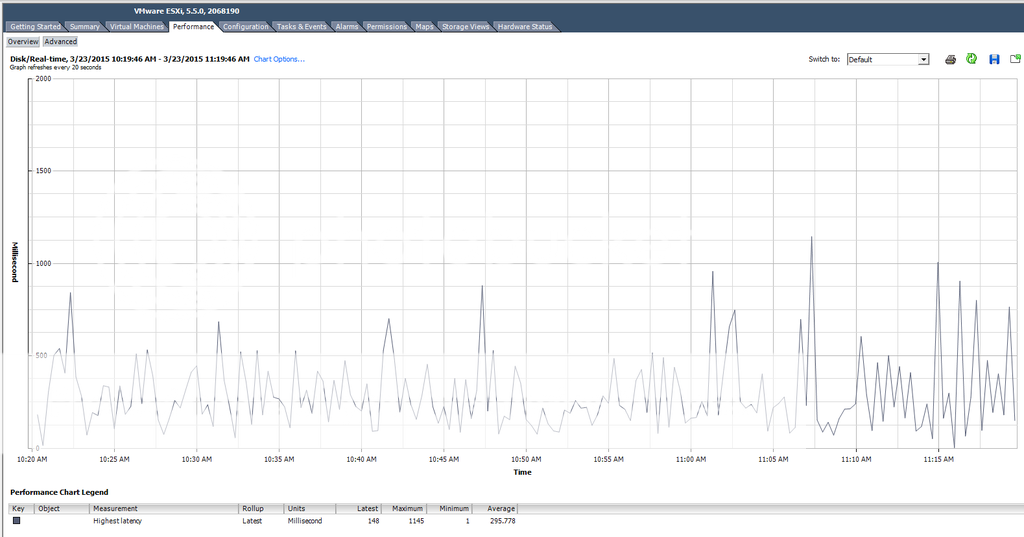Go to the Configuration tab
This screenshot has height=537, width=1024.
[246, 27]
